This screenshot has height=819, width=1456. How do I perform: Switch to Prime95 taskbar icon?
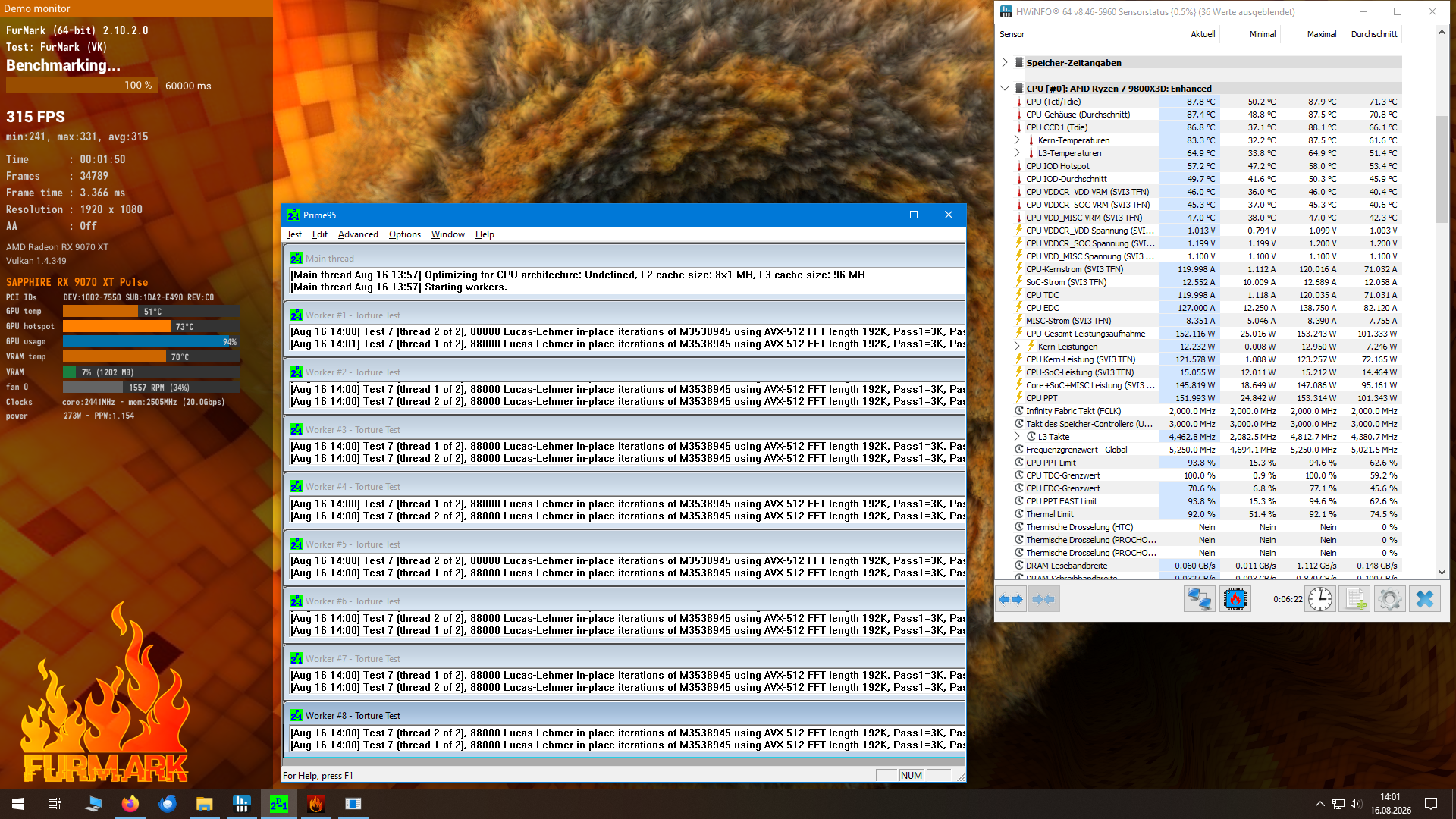click(279, 804)
